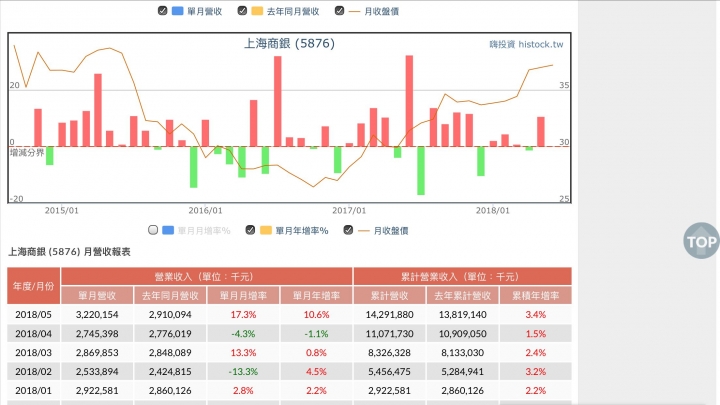
Task: Click the tallest red bar near 2016/07
Action: pyautogui.click(x=278, y=101)
